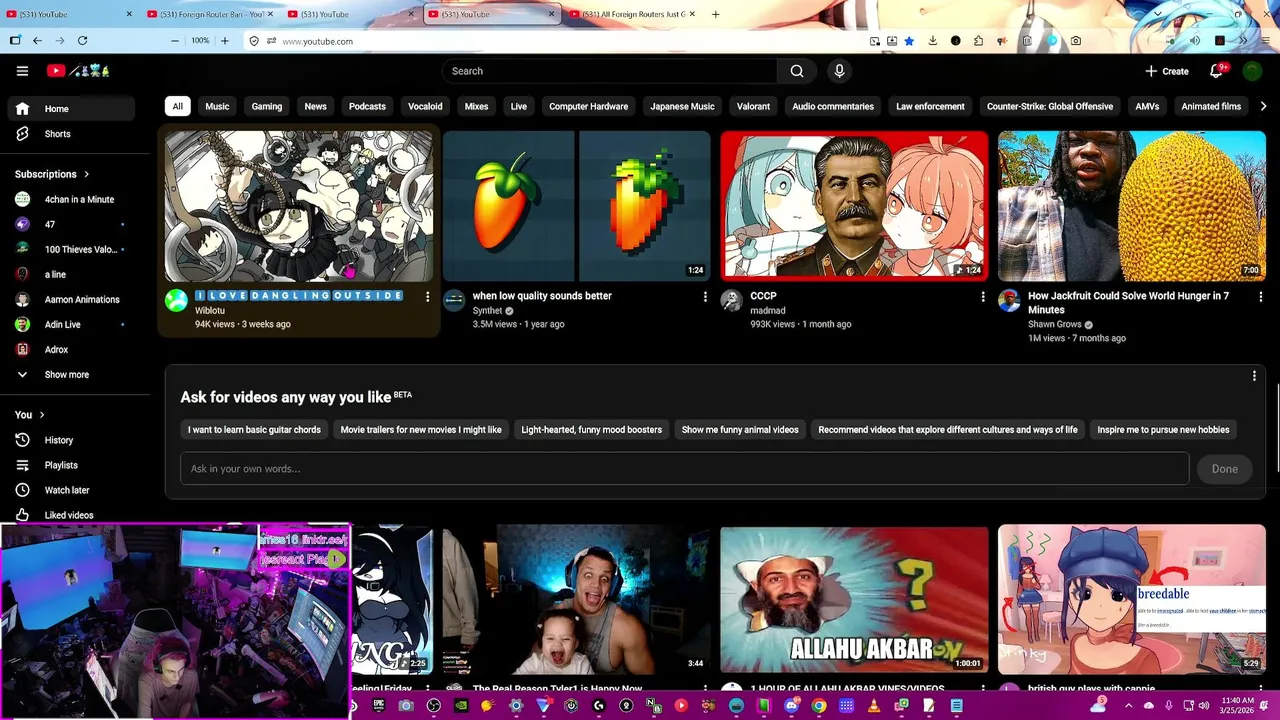Image resolution: width=1280 pixels, height=720 pixels.
Task: Choose 'Inspire me to pursue new hobbies'
Action: [1163, 430]
